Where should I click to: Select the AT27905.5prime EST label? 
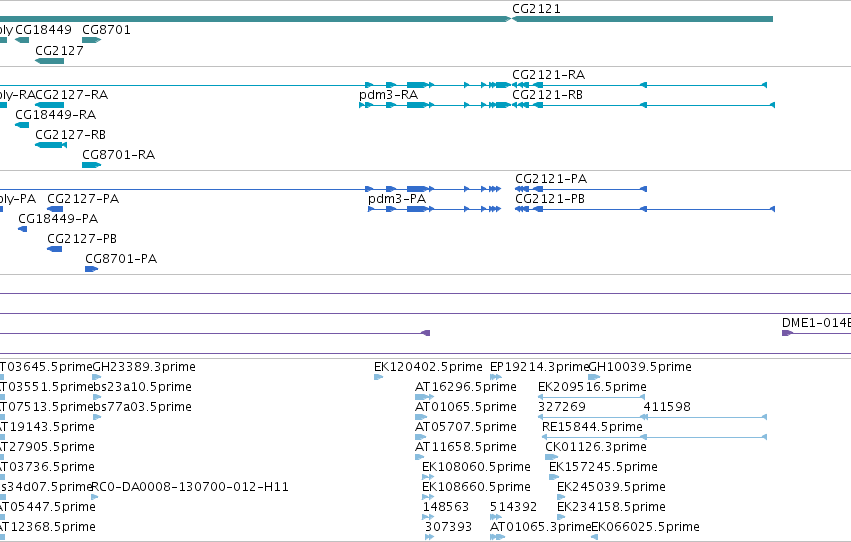tap(47, 447)
